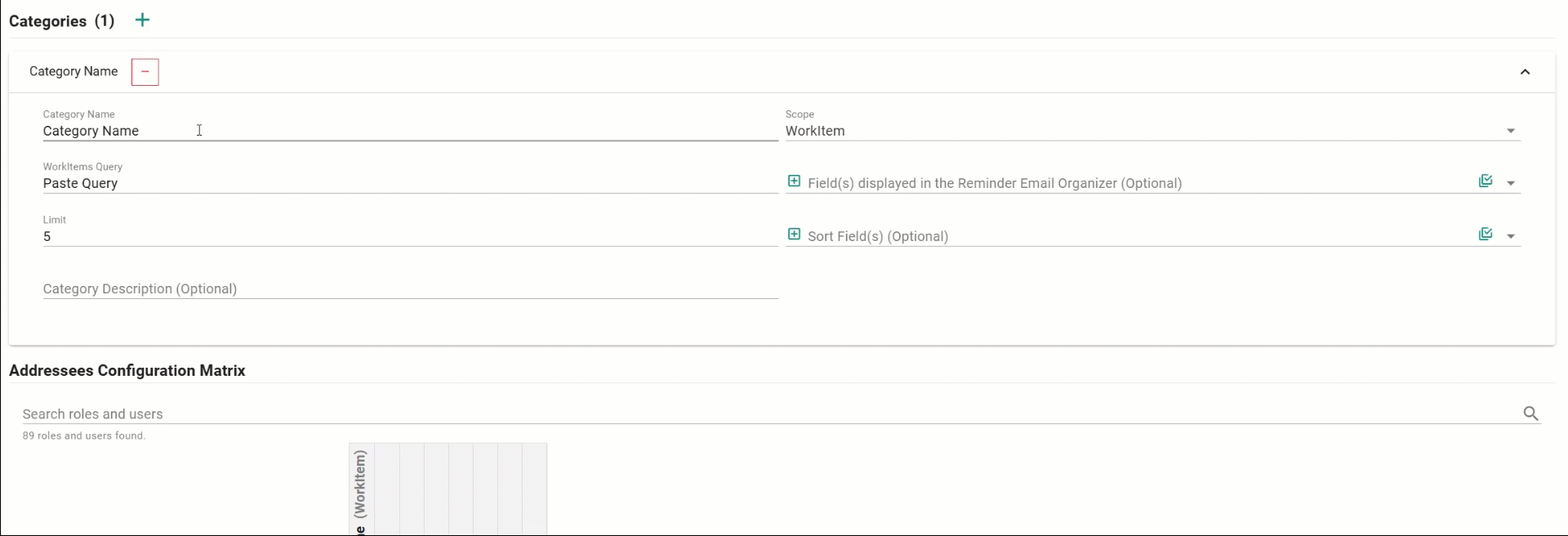Expand the Reminder Email Organizer fields dropdown arrow
Image resolution: width=1568 pixels, height=536 pixels.
pyautogui.click(x=1511, y=183)
